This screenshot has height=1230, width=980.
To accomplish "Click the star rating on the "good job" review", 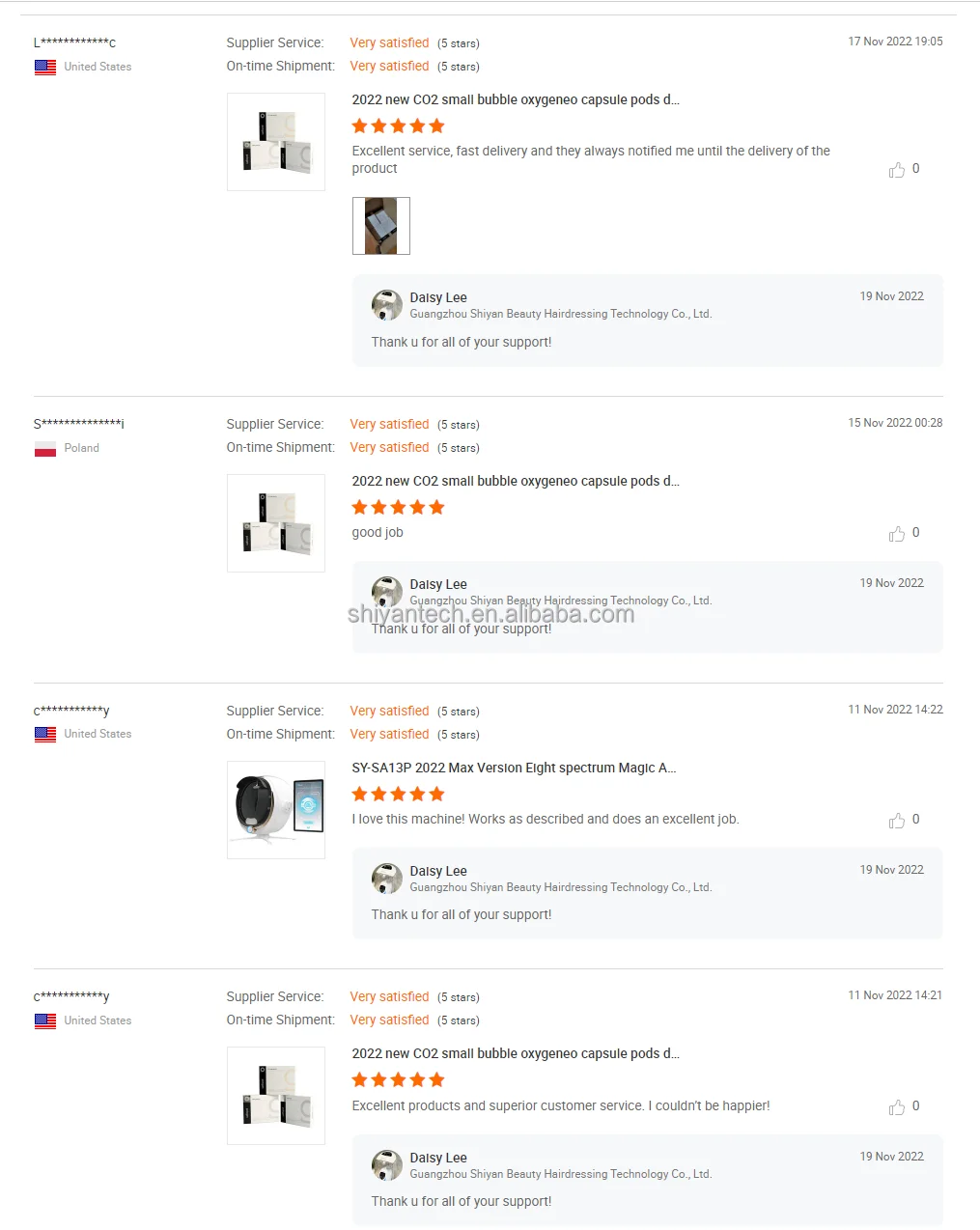I will pyautogui.click(x=398, y=508).
